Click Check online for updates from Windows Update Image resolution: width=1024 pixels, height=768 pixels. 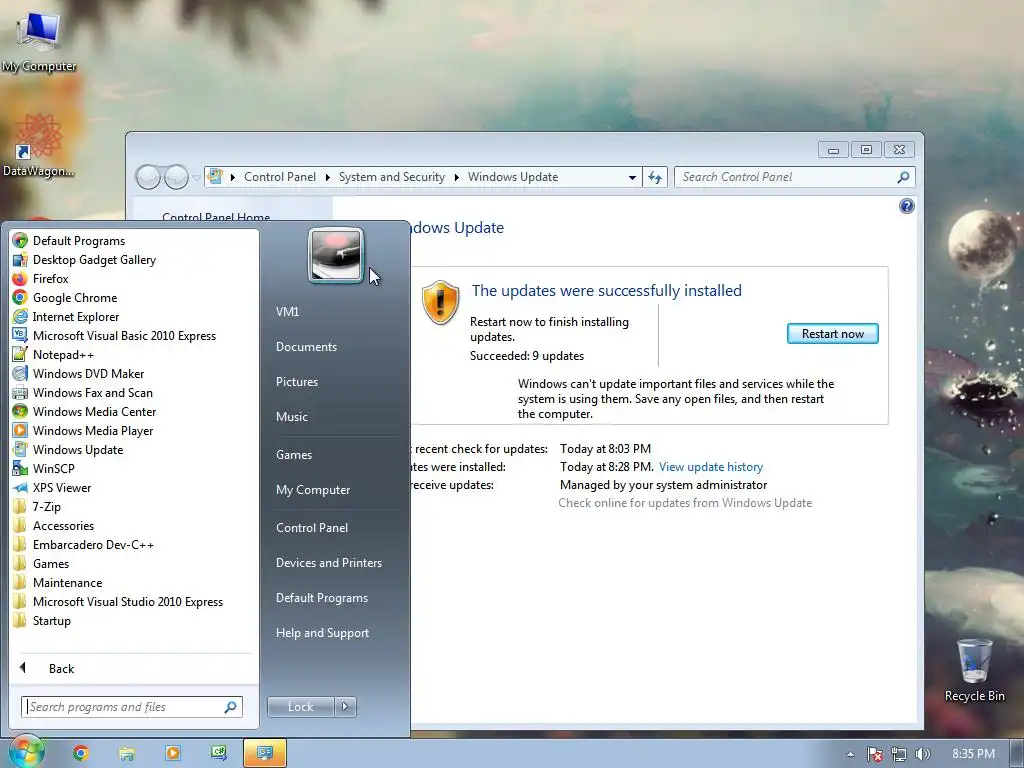coord(685,503)
